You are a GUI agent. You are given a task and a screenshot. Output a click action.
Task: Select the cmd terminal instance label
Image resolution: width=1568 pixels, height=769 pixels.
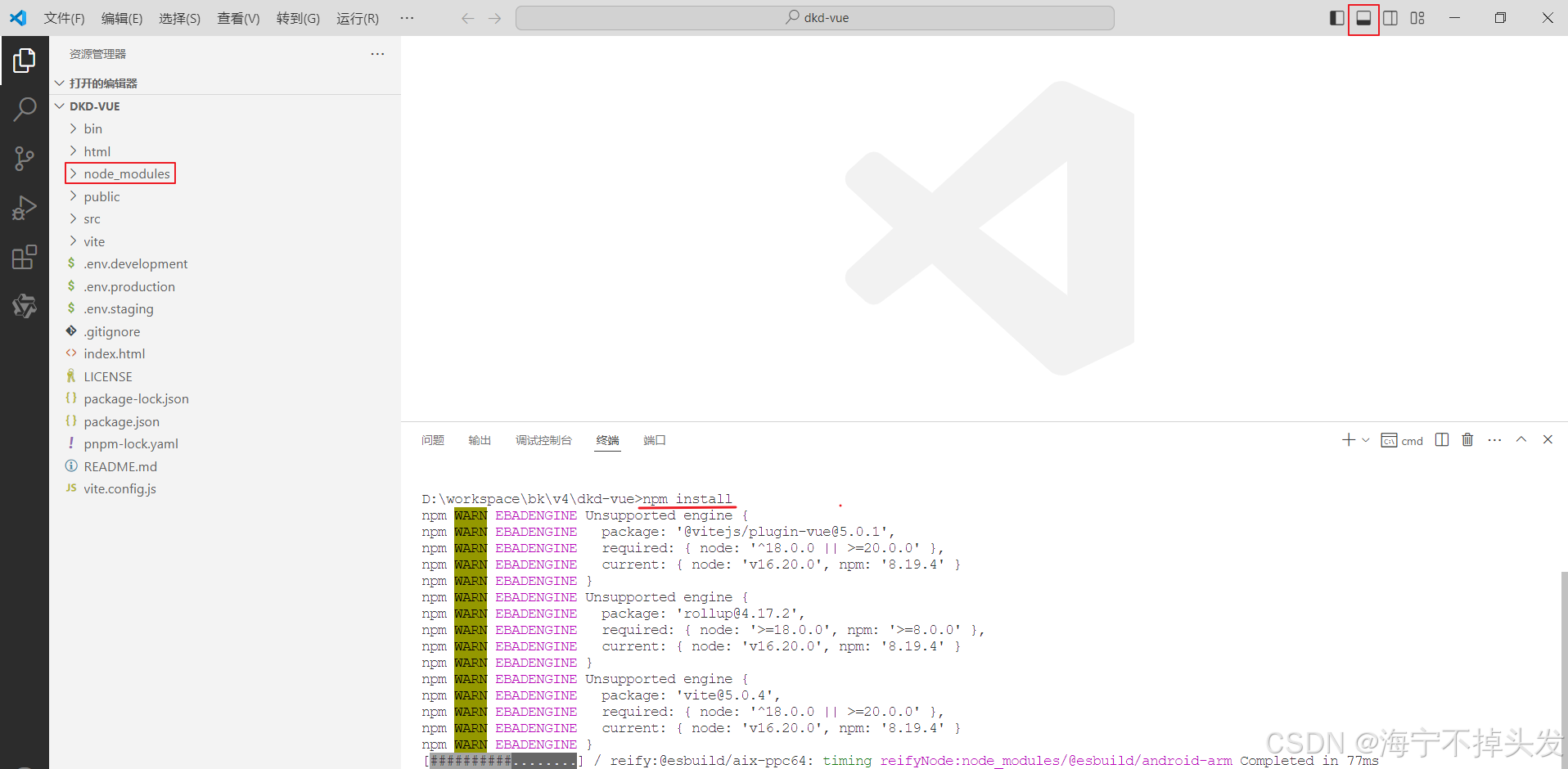[1402, 440]
